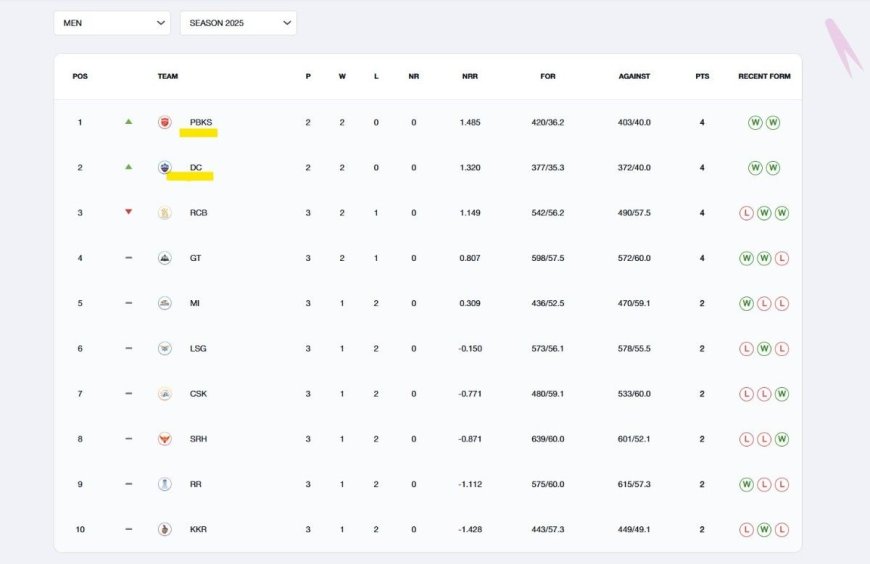Click FOR value 542/56.2

pos(548,213)
